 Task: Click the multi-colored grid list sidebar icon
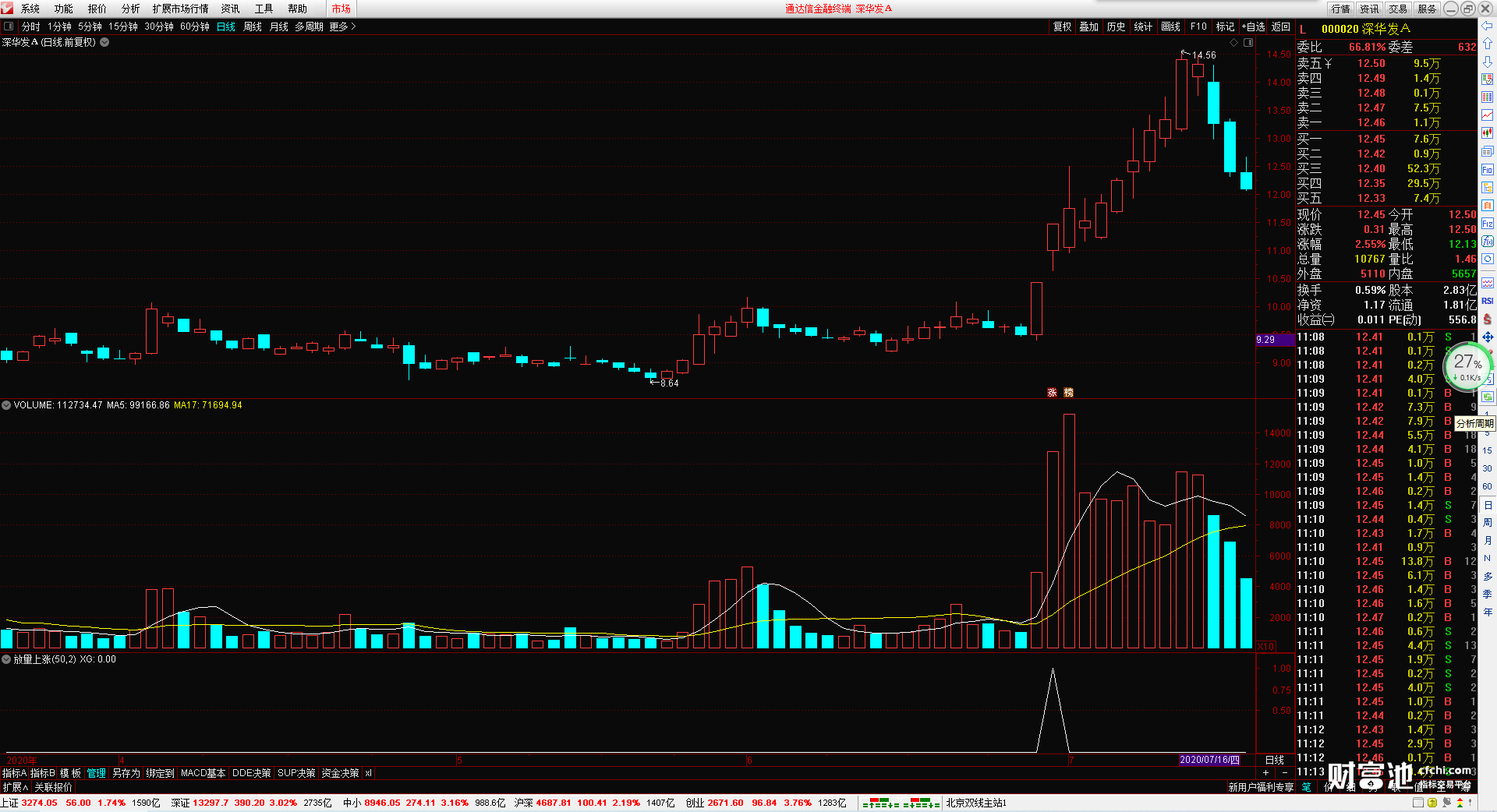click(x=1488, y=97)
